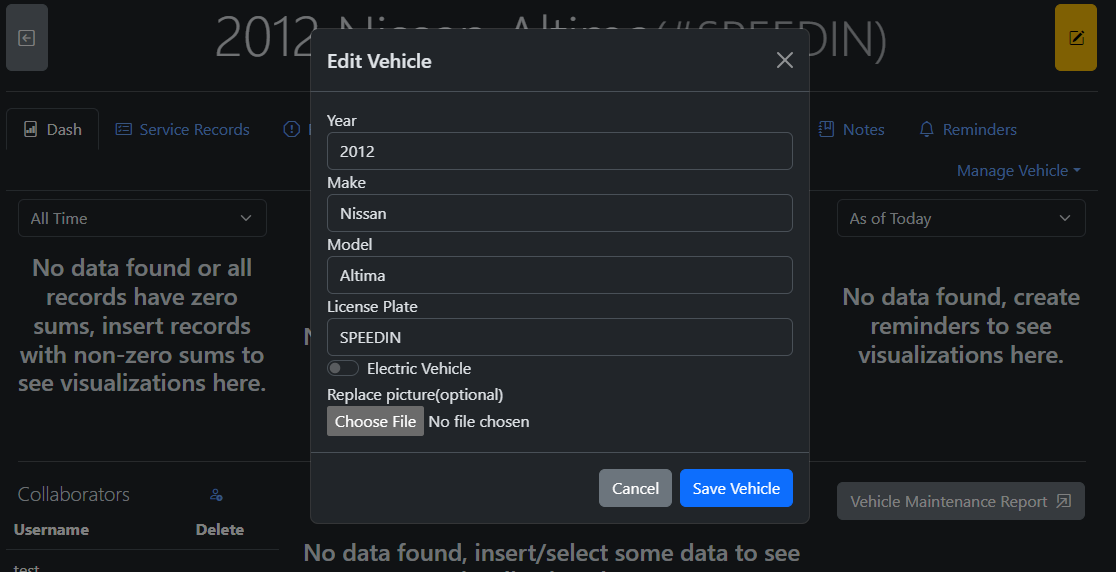Open the Reminders tab
The height and width of the screenshot is (572, 1116).
coord(979,129)
